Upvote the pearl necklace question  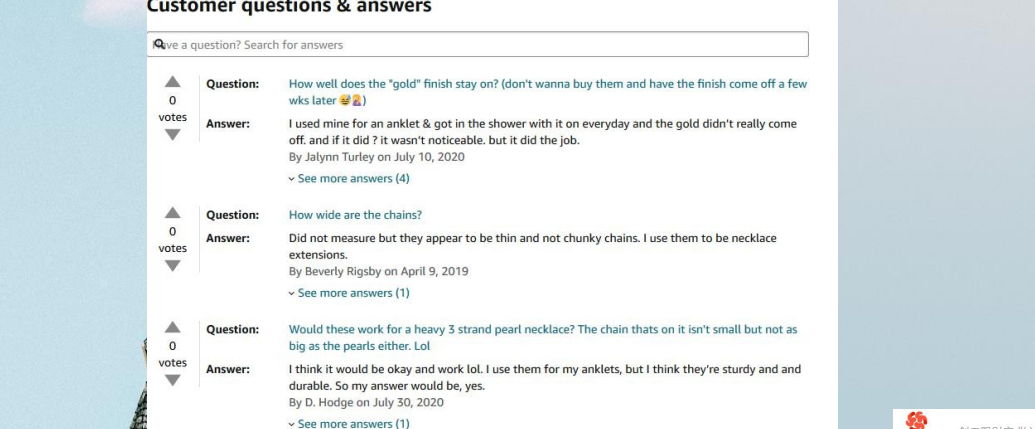(172, 327)
